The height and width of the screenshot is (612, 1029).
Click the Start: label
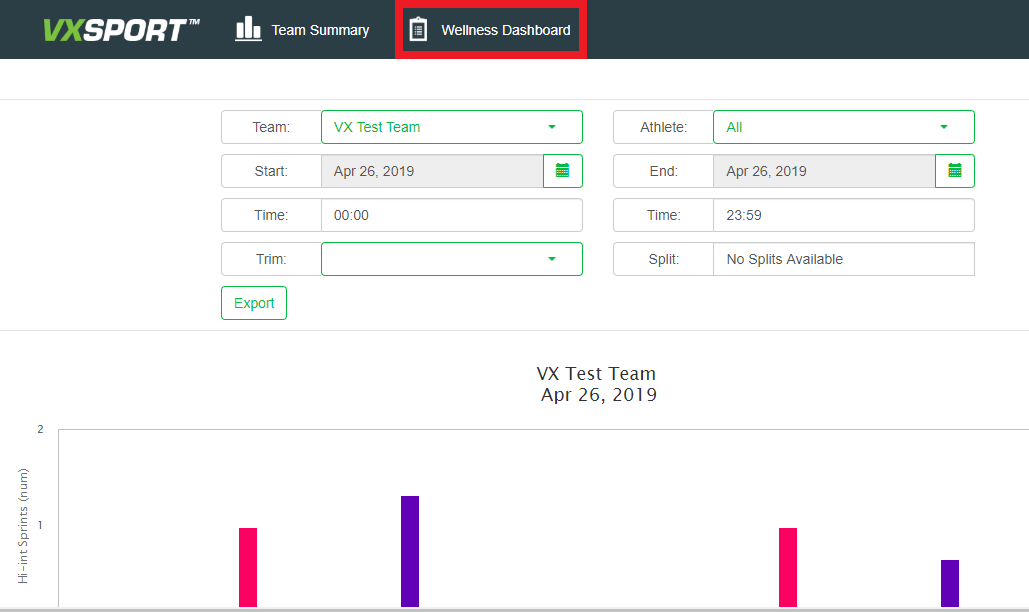(271, 171)
